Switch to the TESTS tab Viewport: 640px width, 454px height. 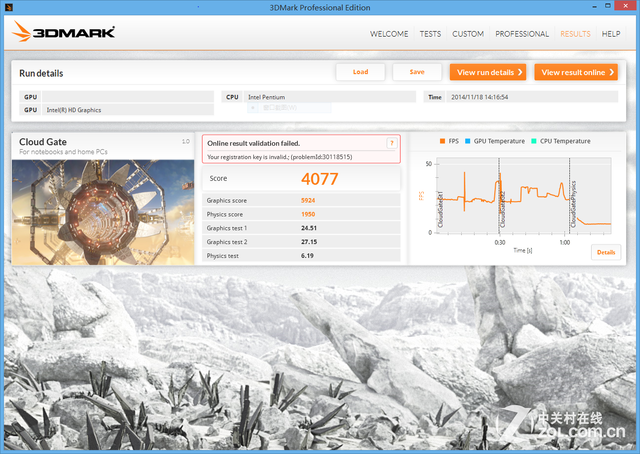(x=430, y=34)
